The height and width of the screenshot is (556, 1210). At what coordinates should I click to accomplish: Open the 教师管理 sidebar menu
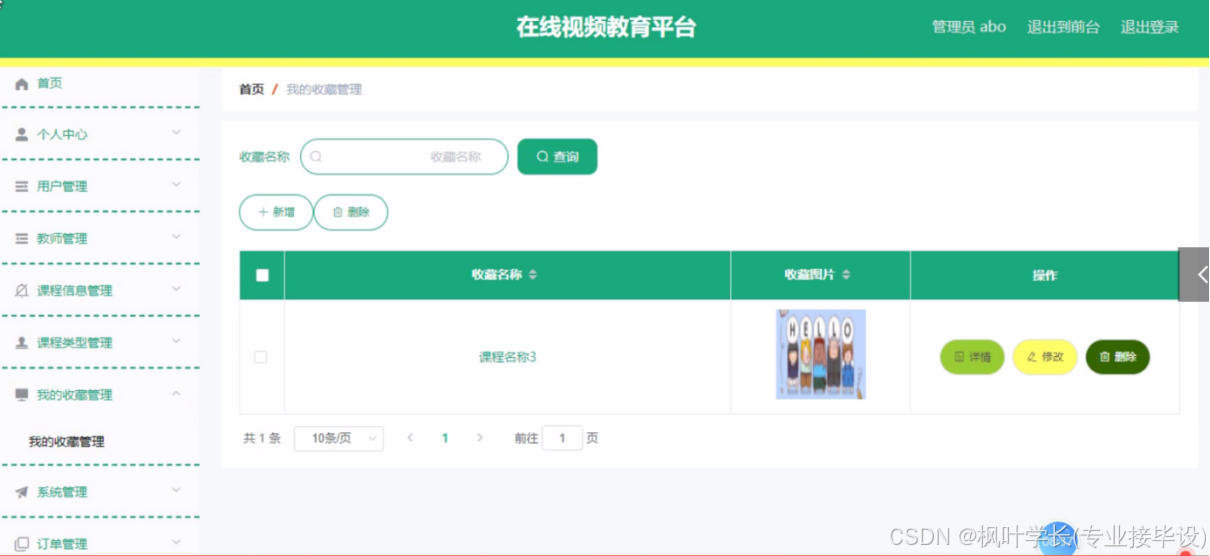click(x=100, y=238)
